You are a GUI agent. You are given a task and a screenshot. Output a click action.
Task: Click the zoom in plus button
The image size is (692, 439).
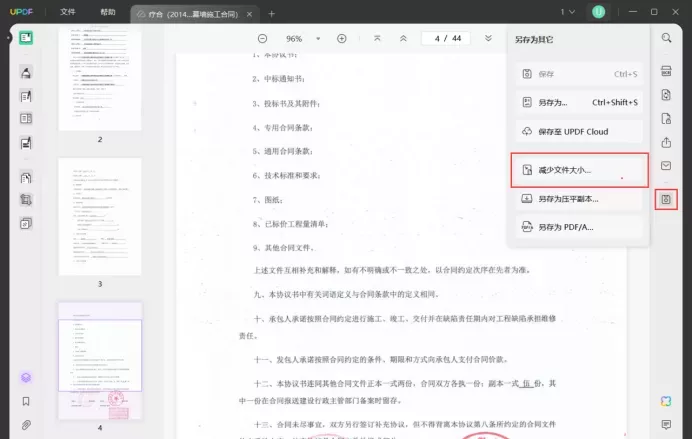pyautogui.click(x=341, y=38)
